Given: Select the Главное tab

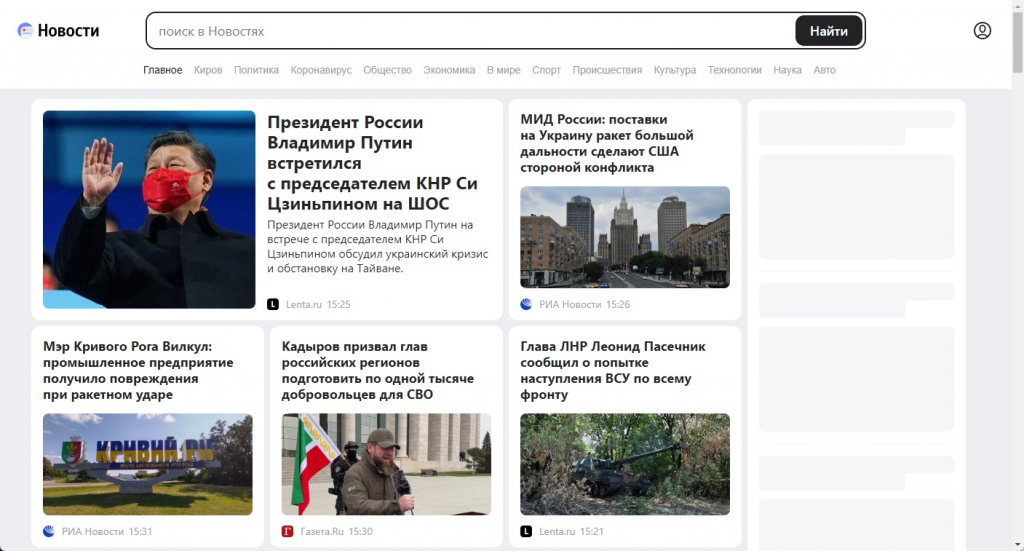Looking at the screenshot, I should [x=163, y=70].
